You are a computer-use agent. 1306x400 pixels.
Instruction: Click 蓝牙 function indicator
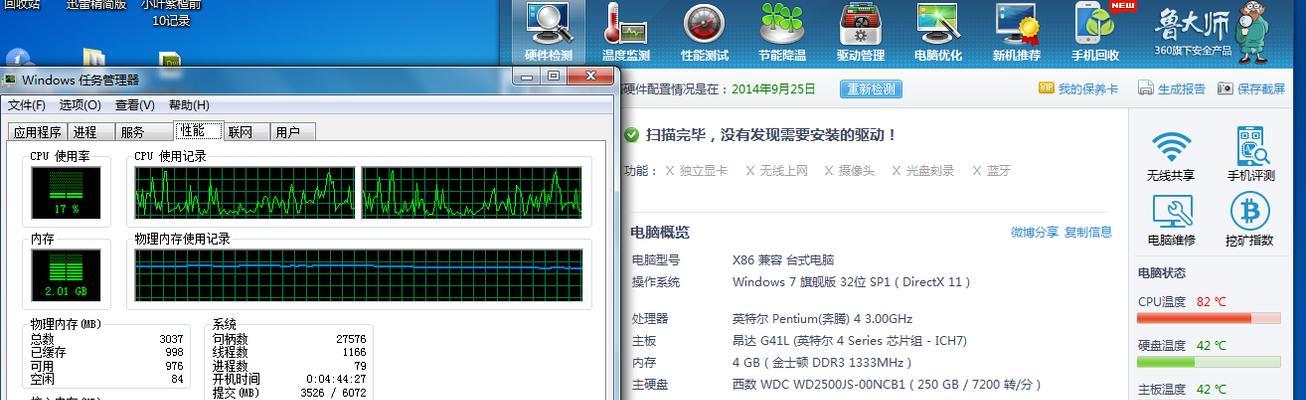coord(991,171)
